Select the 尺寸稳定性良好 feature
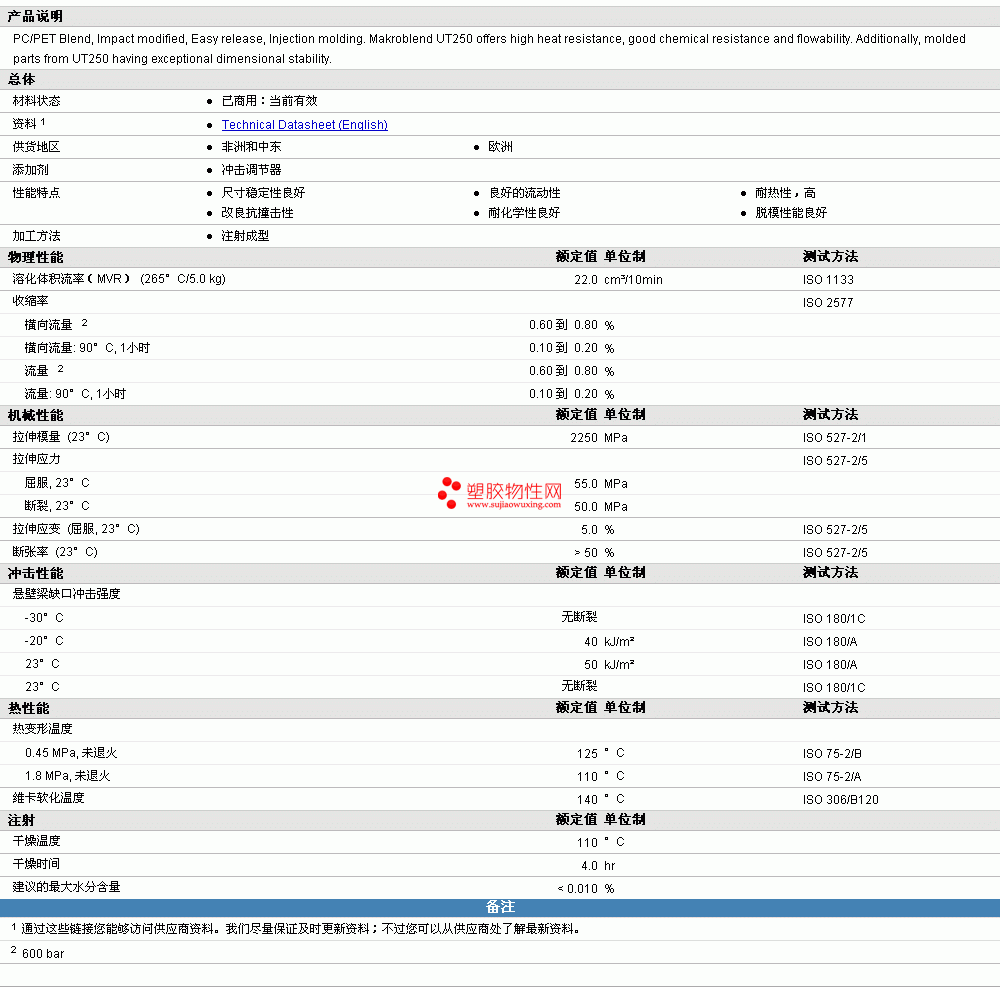The width and height of the screenshot is (1000, 987). point(263,193)
